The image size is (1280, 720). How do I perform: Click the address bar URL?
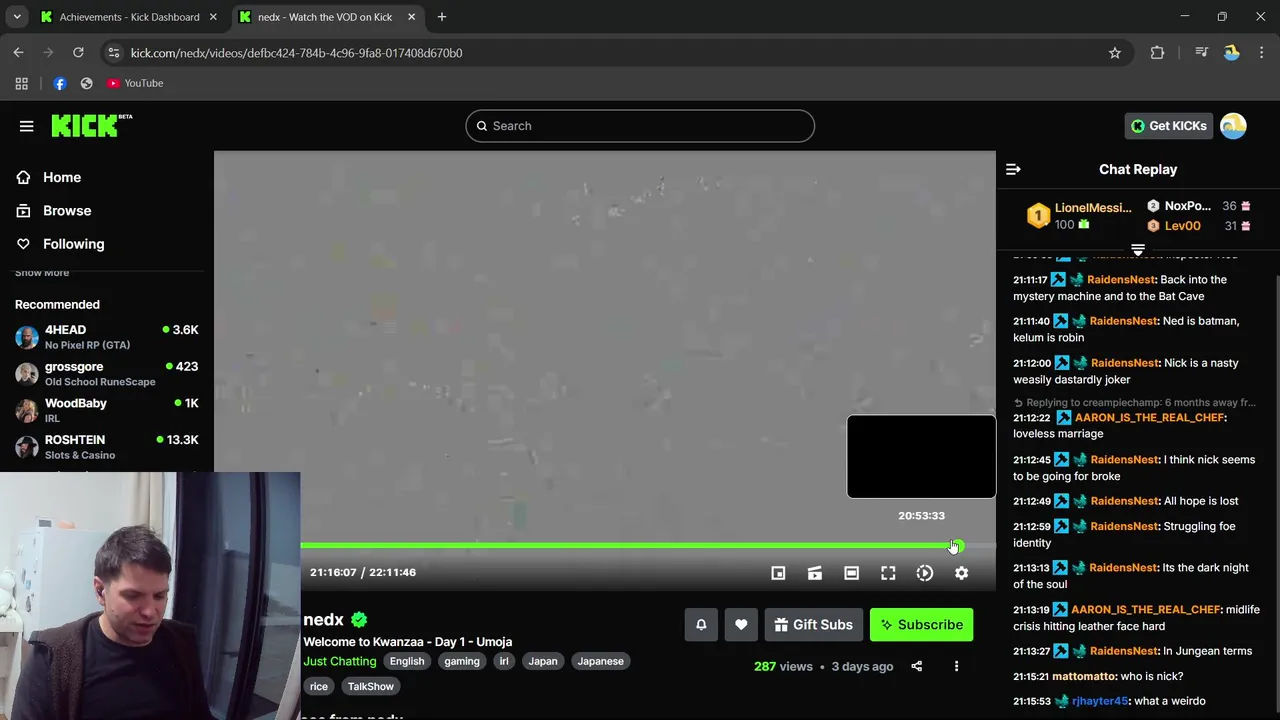[x=296, y=53]
